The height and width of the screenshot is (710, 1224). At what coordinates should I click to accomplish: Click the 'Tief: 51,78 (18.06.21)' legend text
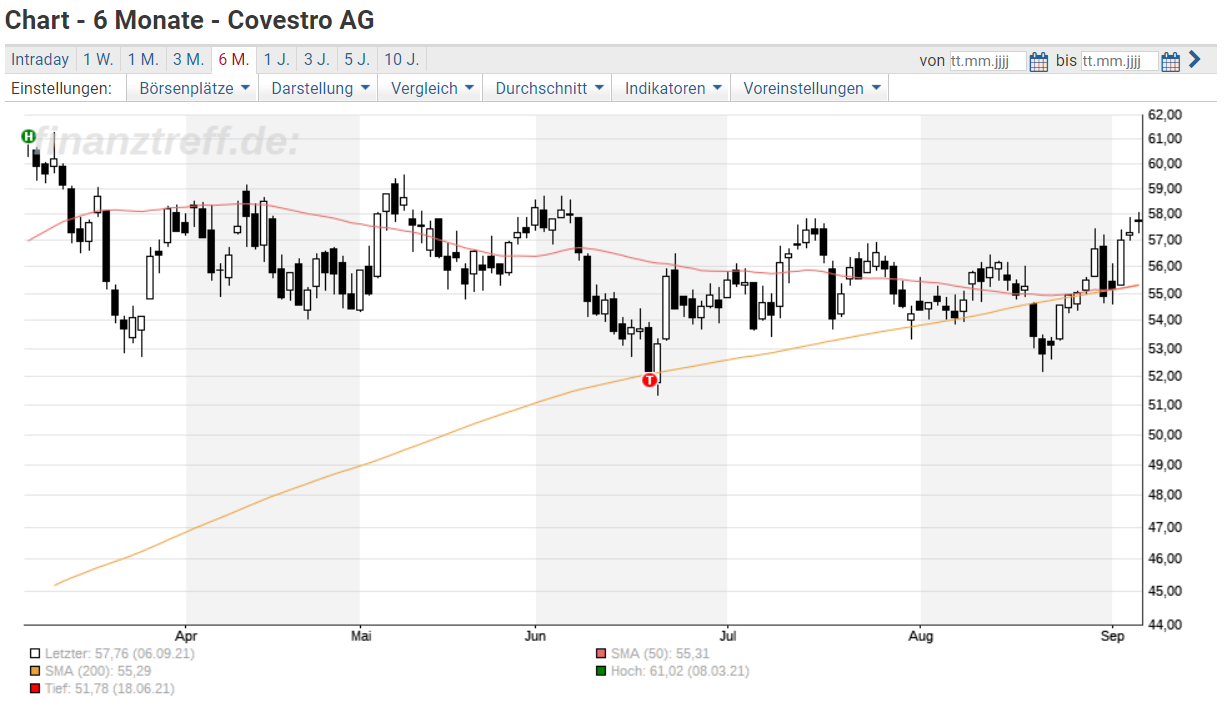click(110, 689)
